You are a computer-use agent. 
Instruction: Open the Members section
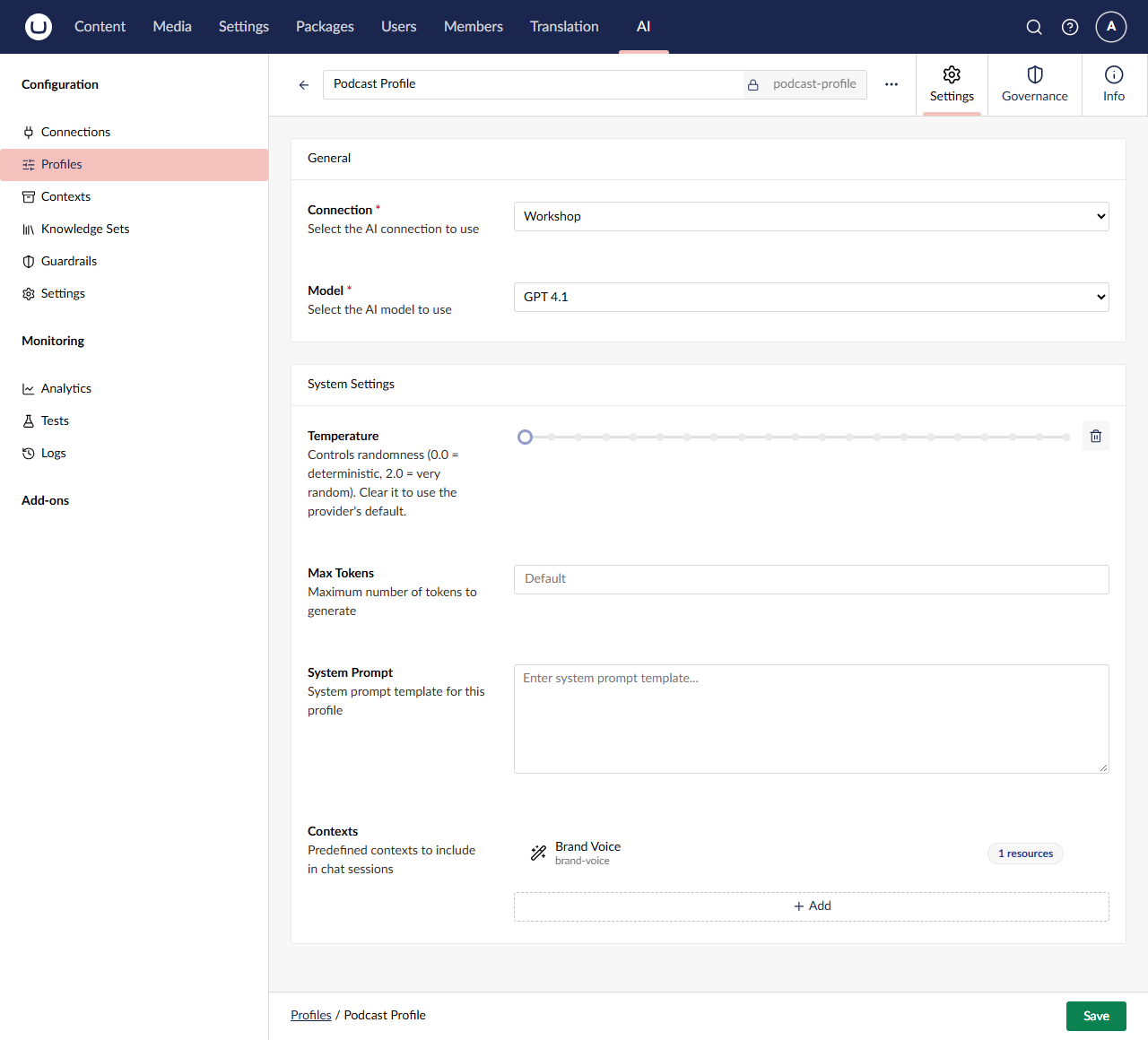[x=474, y=27]
